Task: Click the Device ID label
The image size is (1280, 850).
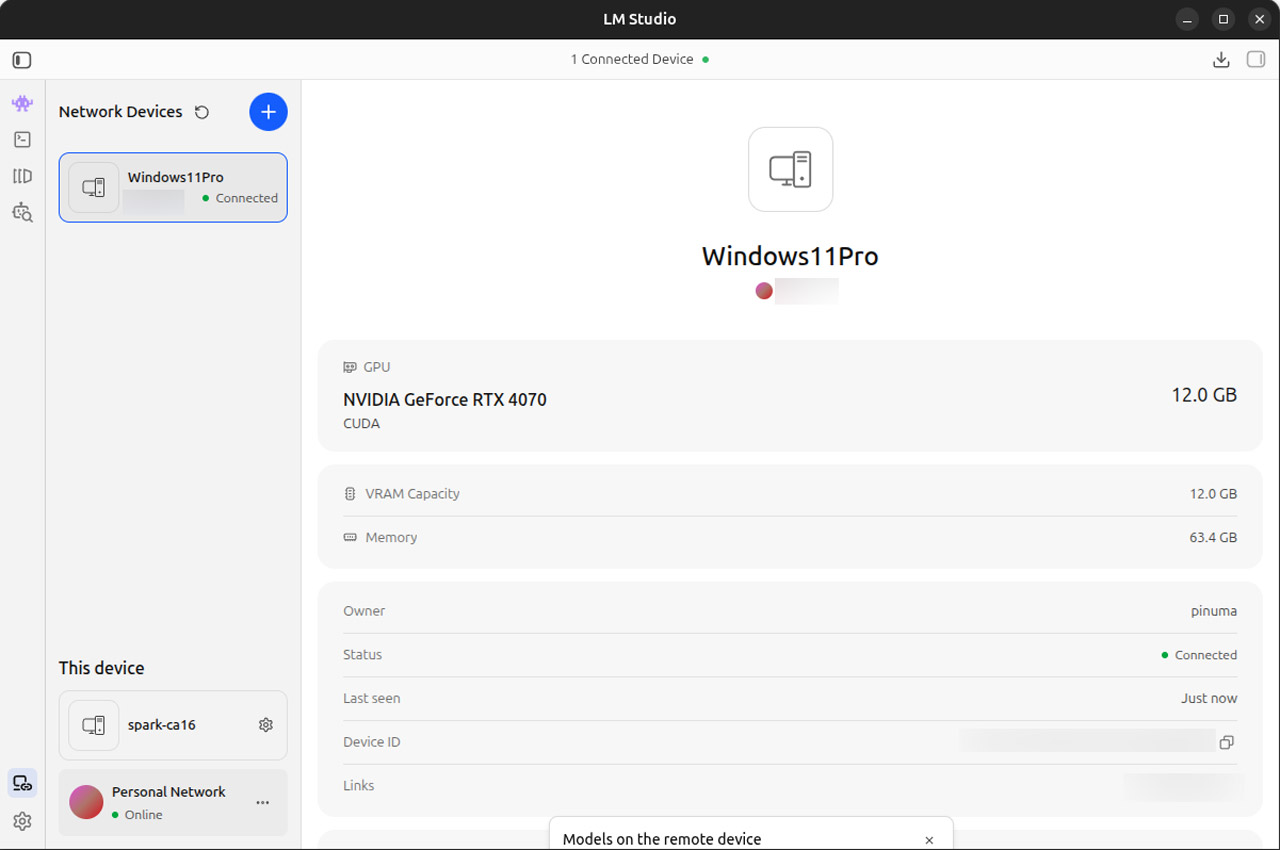Action: pos(372,742)
